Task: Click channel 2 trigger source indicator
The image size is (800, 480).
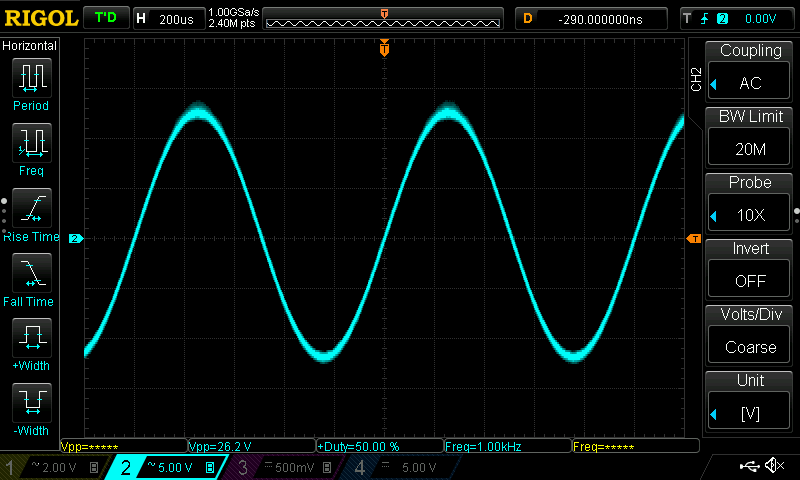Action: pos(722,19)
